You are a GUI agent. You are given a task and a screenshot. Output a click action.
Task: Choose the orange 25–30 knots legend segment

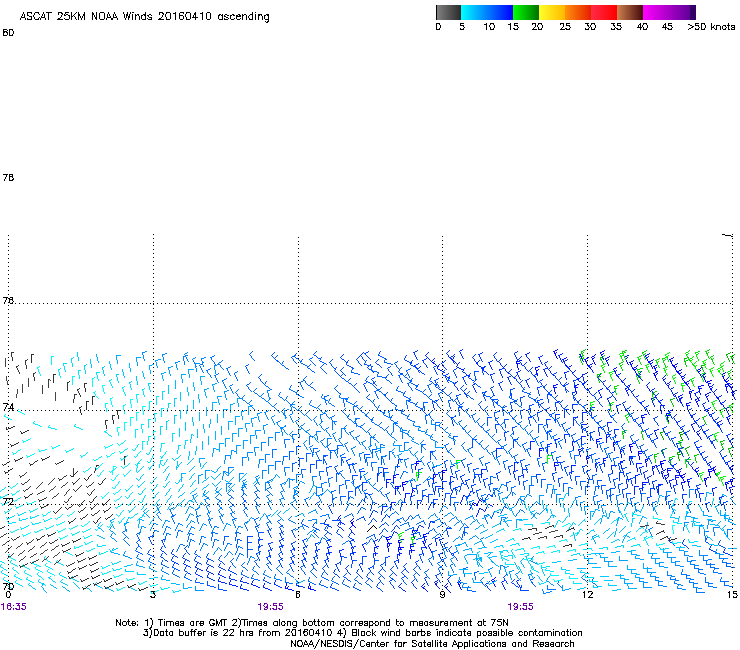578,12
